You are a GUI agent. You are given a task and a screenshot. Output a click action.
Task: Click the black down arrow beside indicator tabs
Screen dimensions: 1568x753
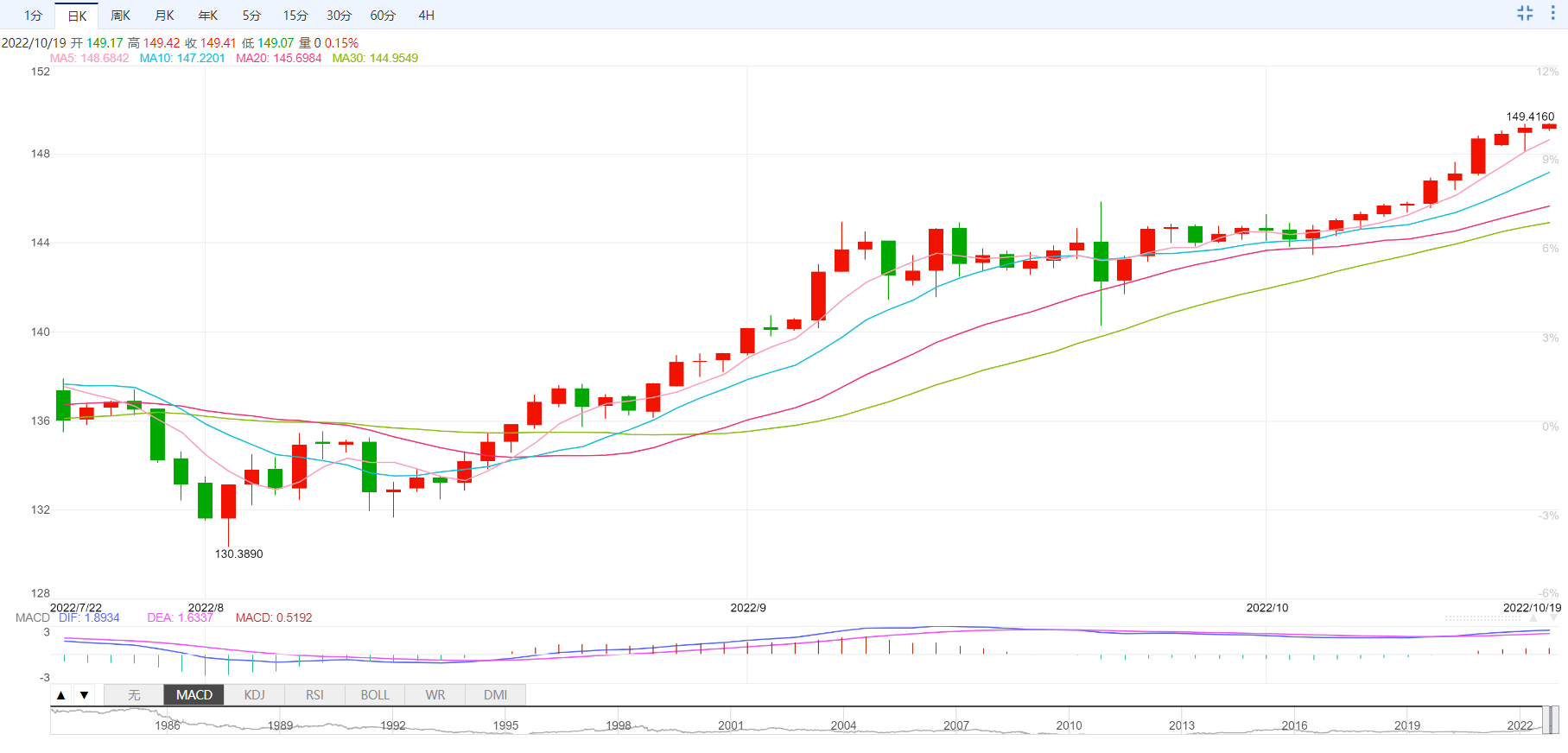pyautogui.click(x=84, y=695)
